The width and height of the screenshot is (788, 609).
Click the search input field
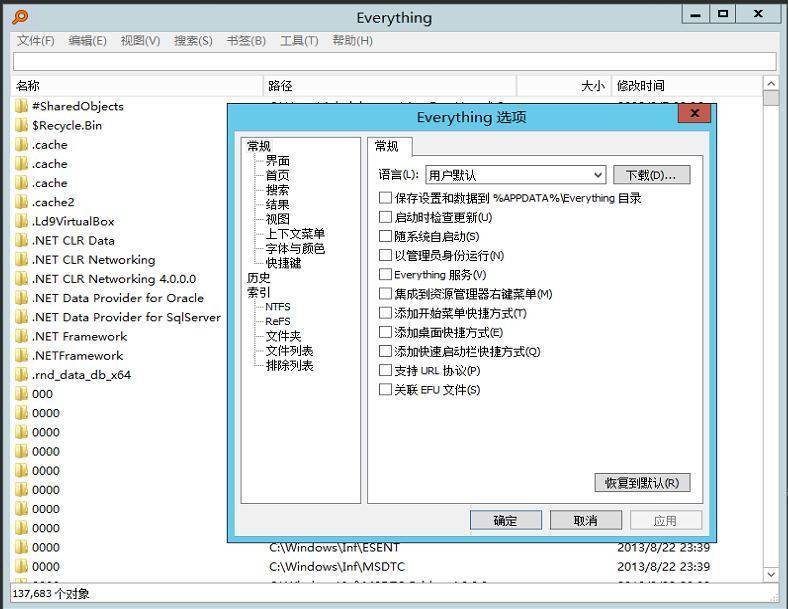394,62
